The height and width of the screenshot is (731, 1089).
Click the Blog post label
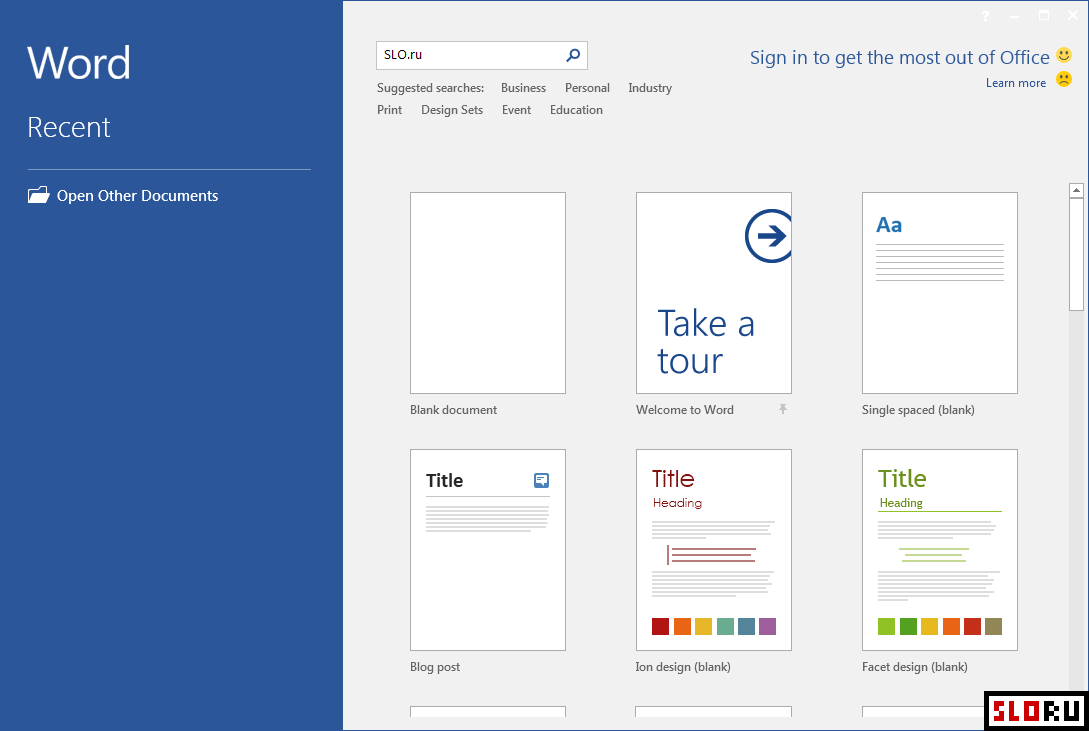click(x=435, y=667)
